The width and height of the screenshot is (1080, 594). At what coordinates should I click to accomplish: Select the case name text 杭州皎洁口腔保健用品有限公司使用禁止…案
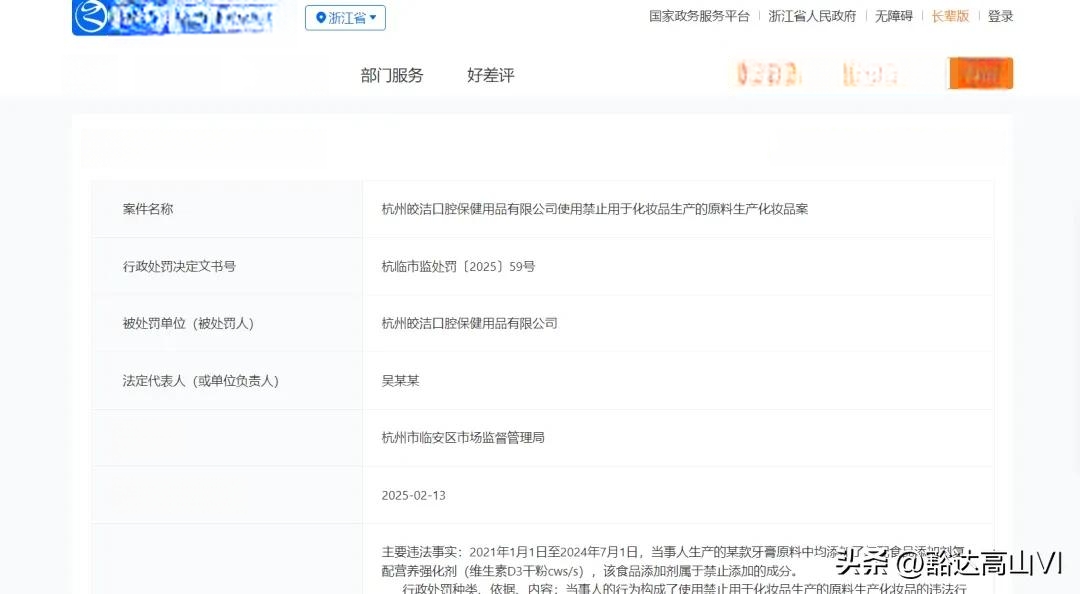tap(595, 209)
